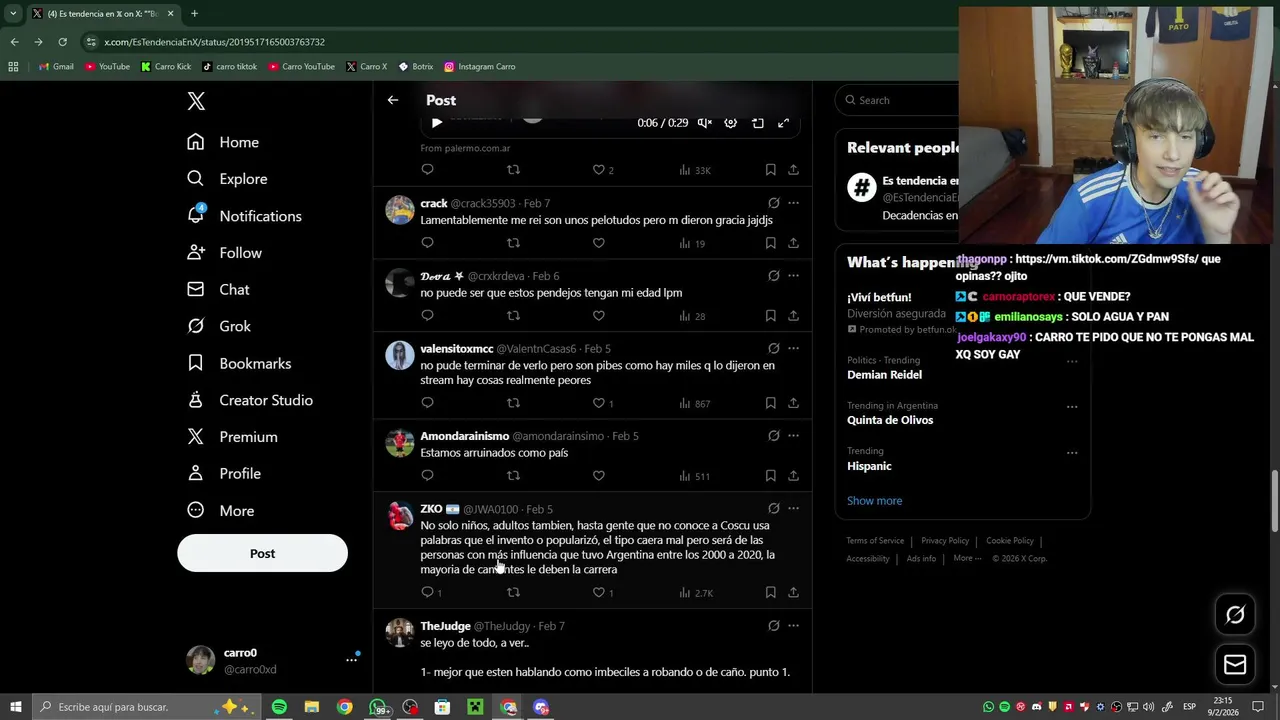Open more options on crack's comment
This screenshot has height=720, width=1280.
click(793, 203)
